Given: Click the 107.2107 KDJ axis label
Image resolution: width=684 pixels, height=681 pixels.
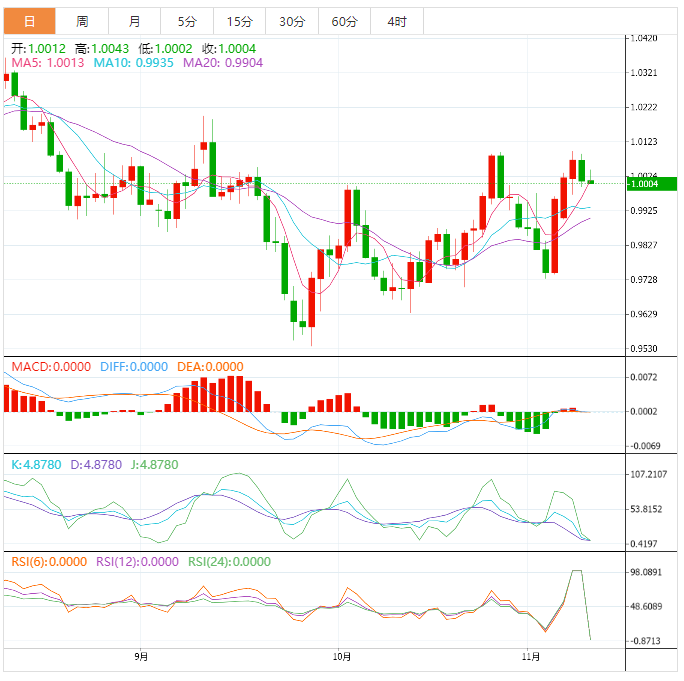Looking at the screenshot, I should click(649, 474).
